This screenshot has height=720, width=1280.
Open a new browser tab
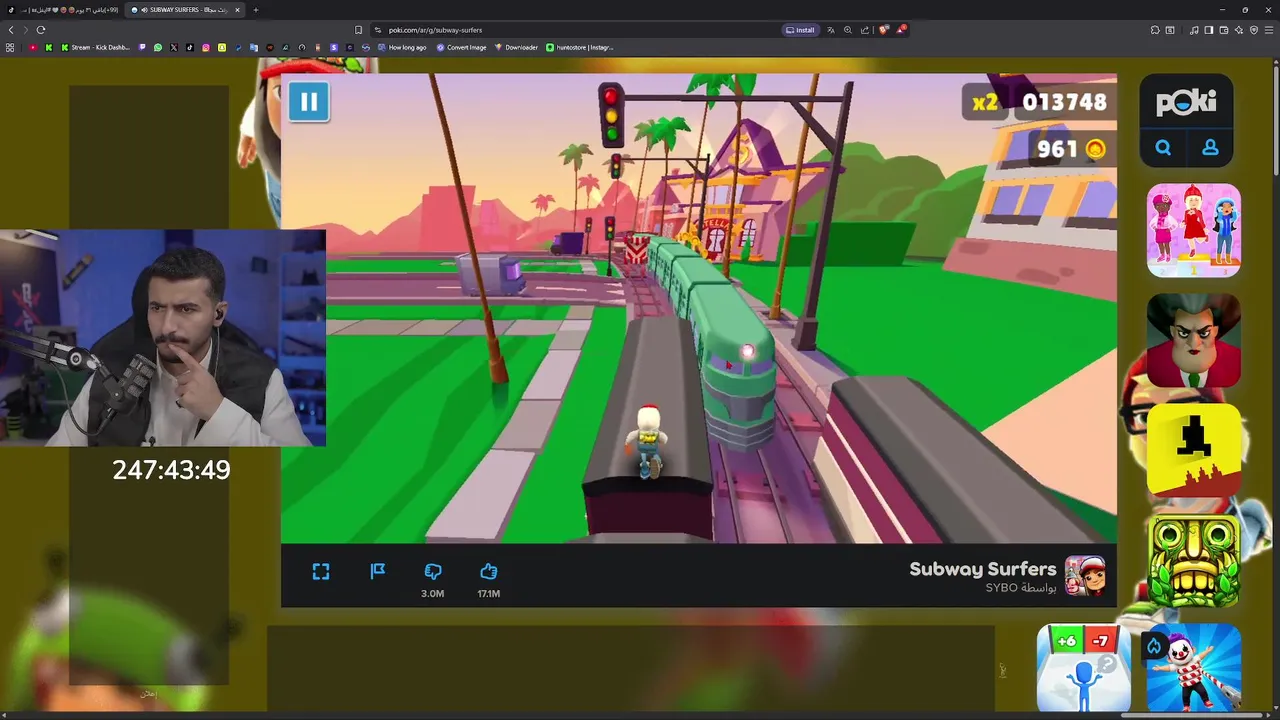coord(256,10)
